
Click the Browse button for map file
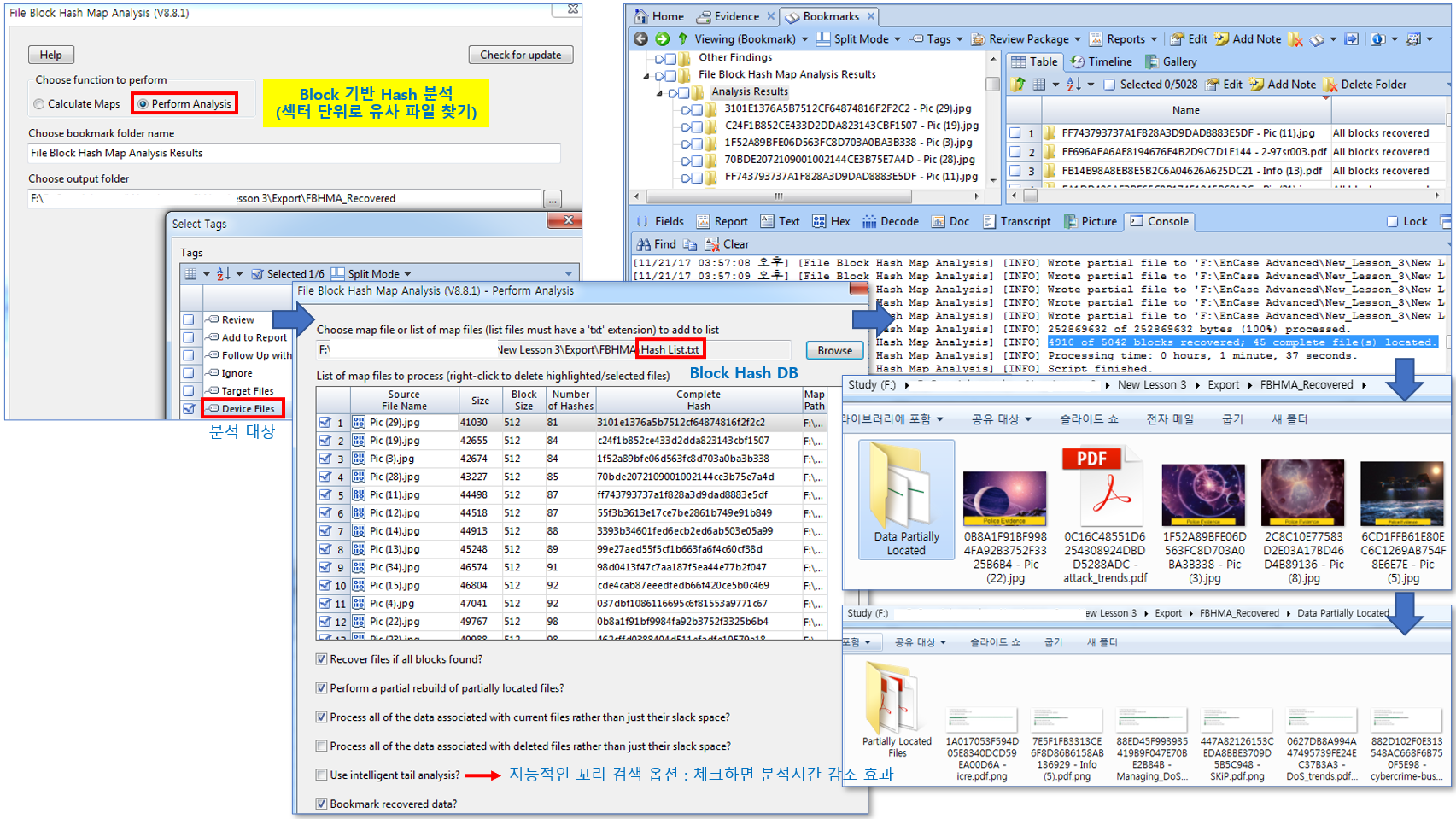pyautogui.click(x=834, y=350)
